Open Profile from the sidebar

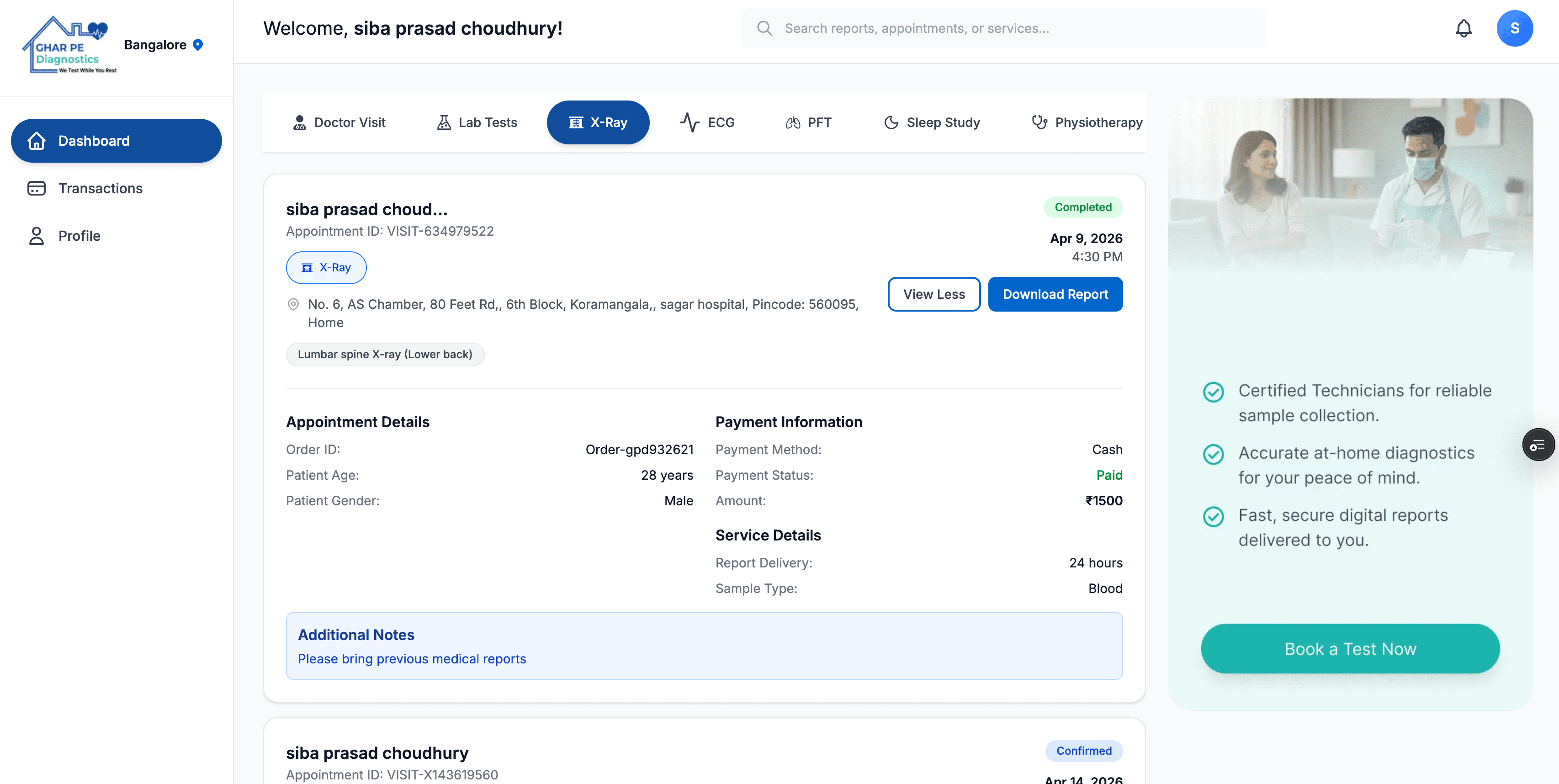coord(116,236)
